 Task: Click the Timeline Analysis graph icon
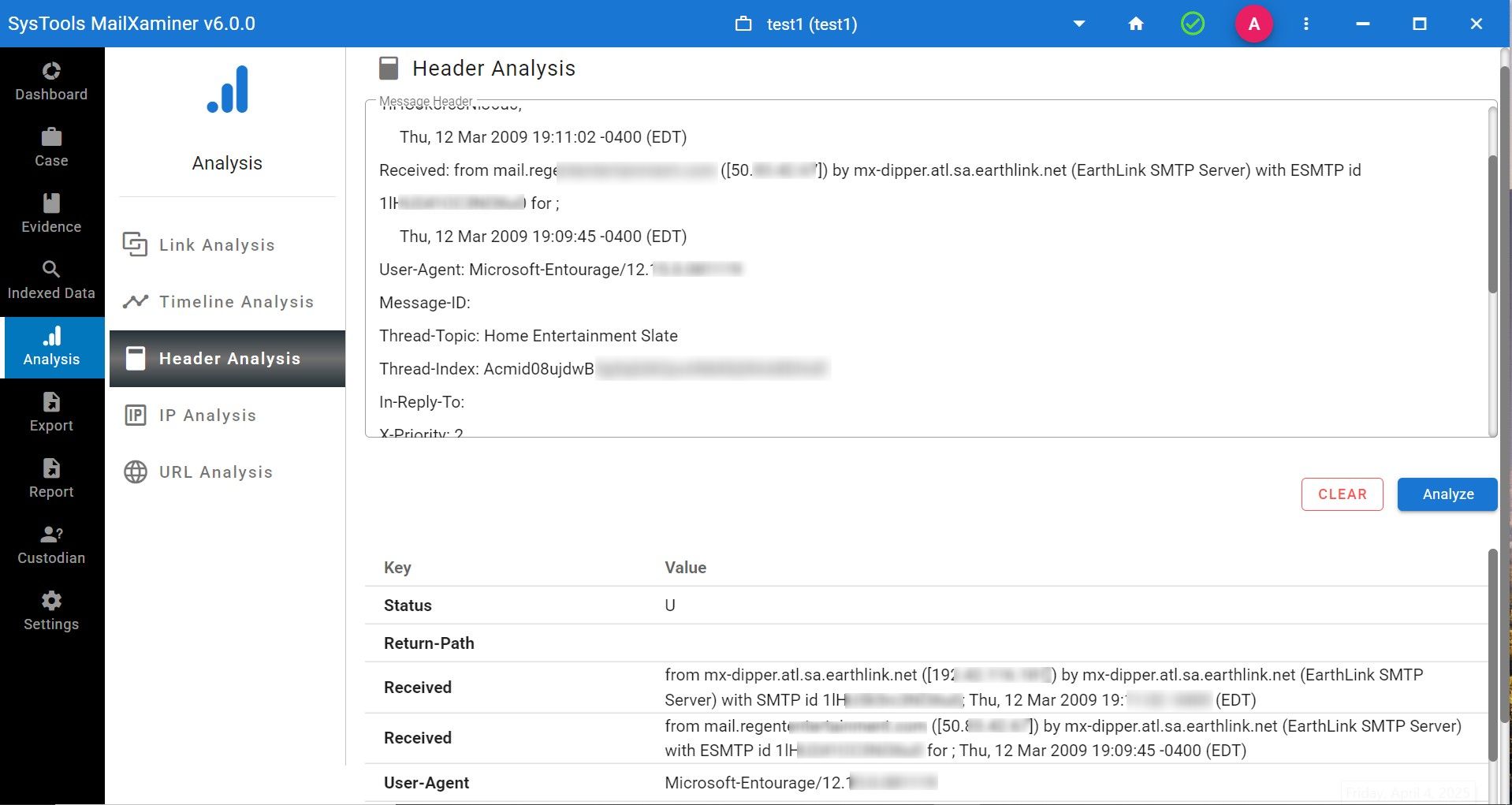[x=136, y=301]
